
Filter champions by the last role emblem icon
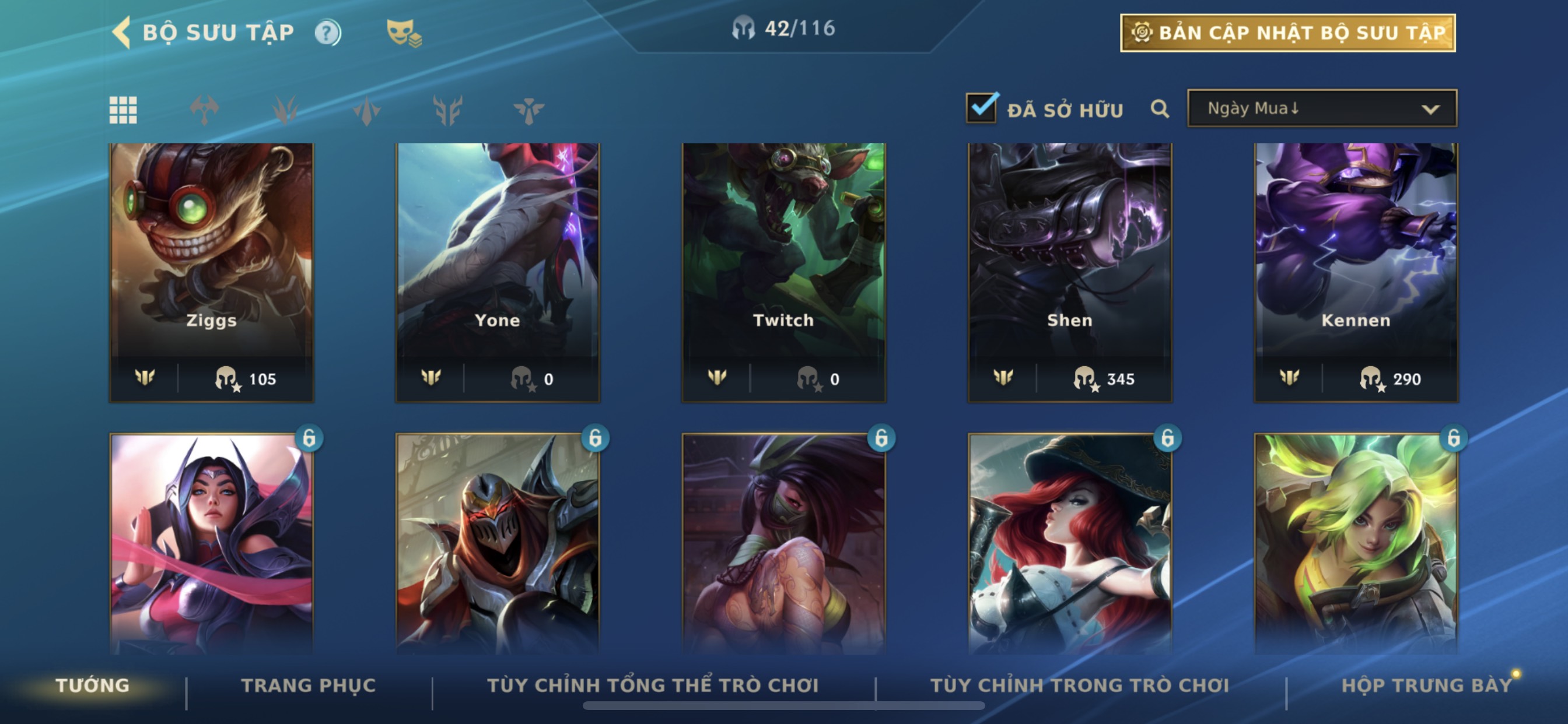(x=528, y=110)
